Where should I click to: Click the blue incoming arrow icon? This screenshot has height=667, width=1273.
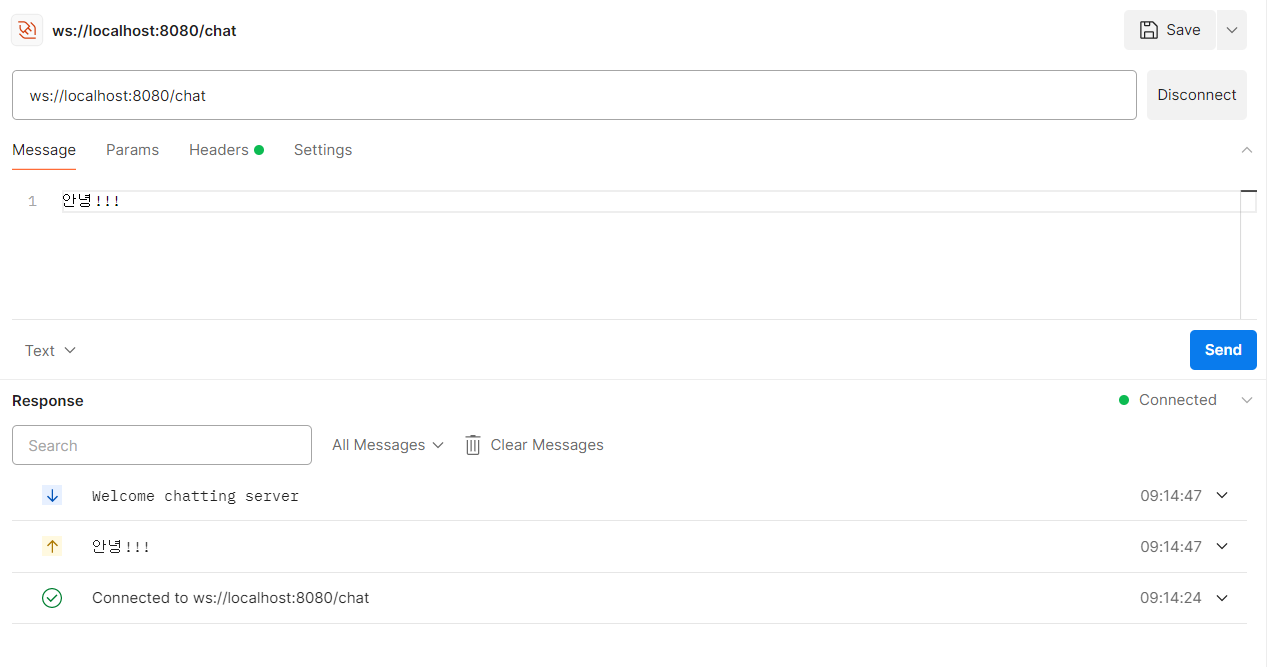point(52,495)
